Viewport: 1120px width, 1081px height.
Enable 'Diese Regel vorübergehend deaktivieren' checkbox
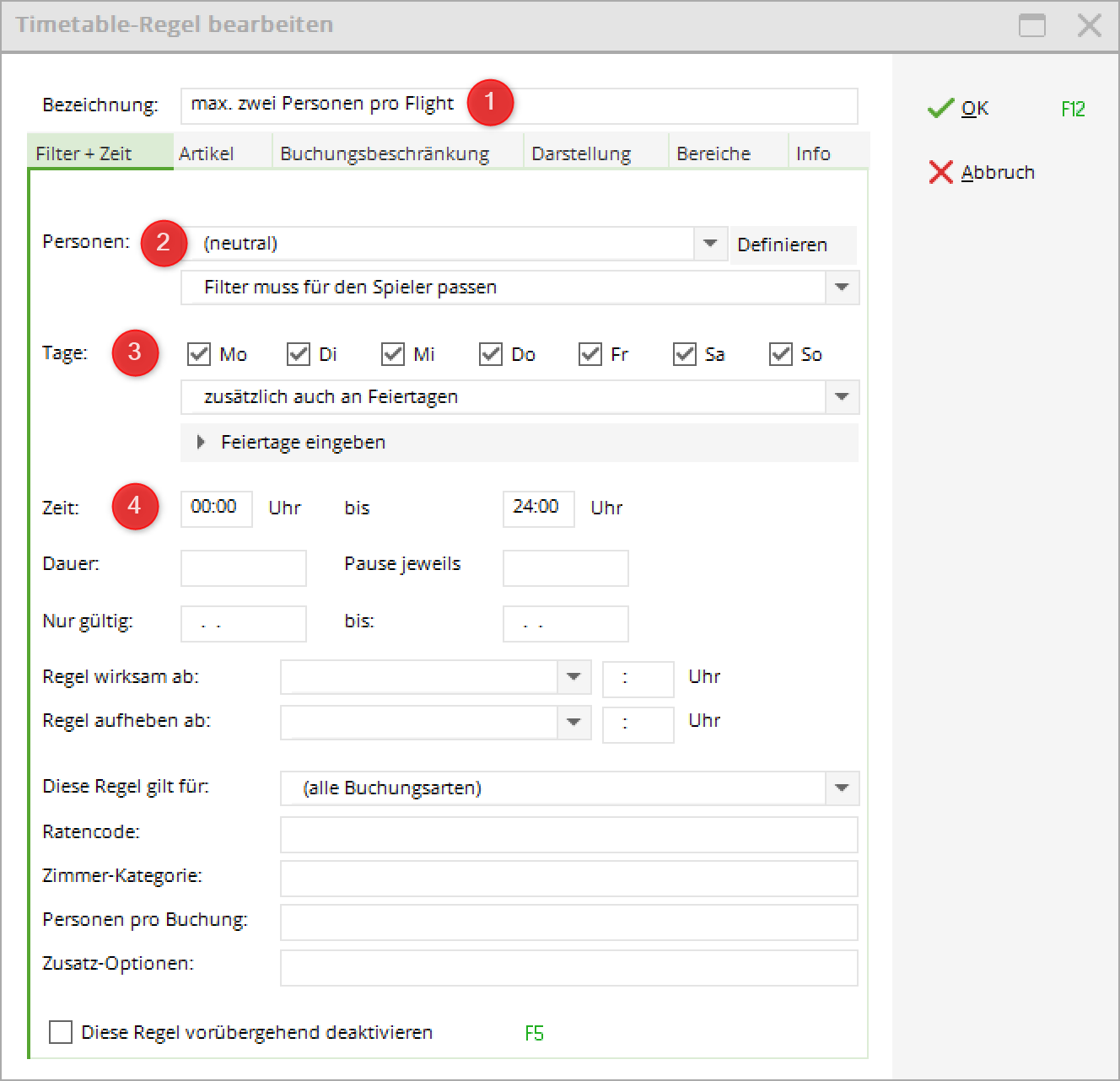coord(61,1032)
